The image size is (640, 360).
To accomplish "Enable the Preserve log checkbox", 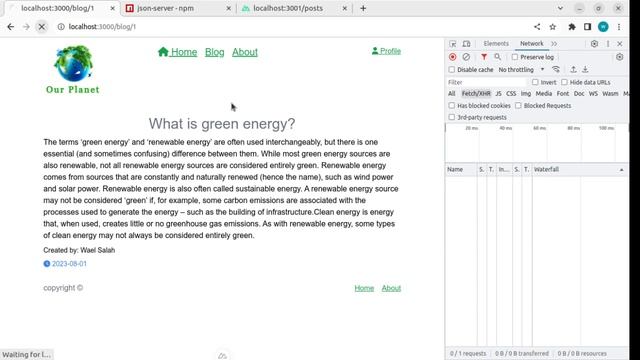I will click(515, 57).
